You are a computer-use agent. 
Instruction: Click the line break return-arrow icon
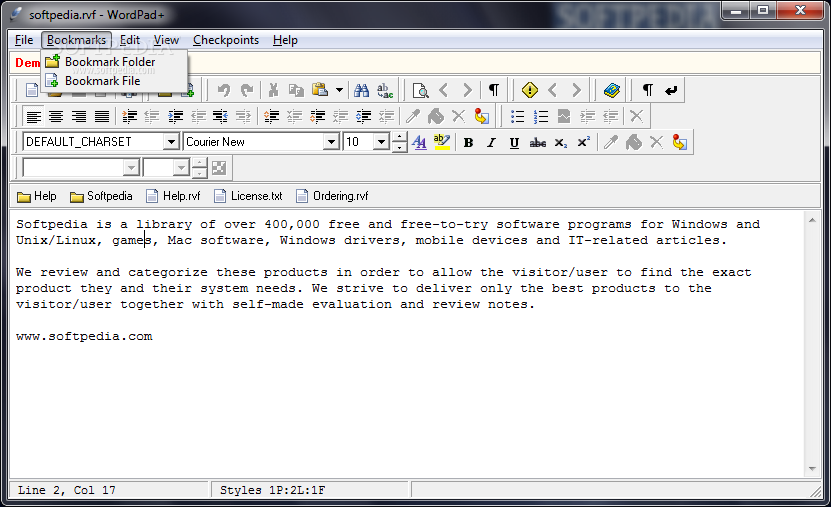pos(671,91)
